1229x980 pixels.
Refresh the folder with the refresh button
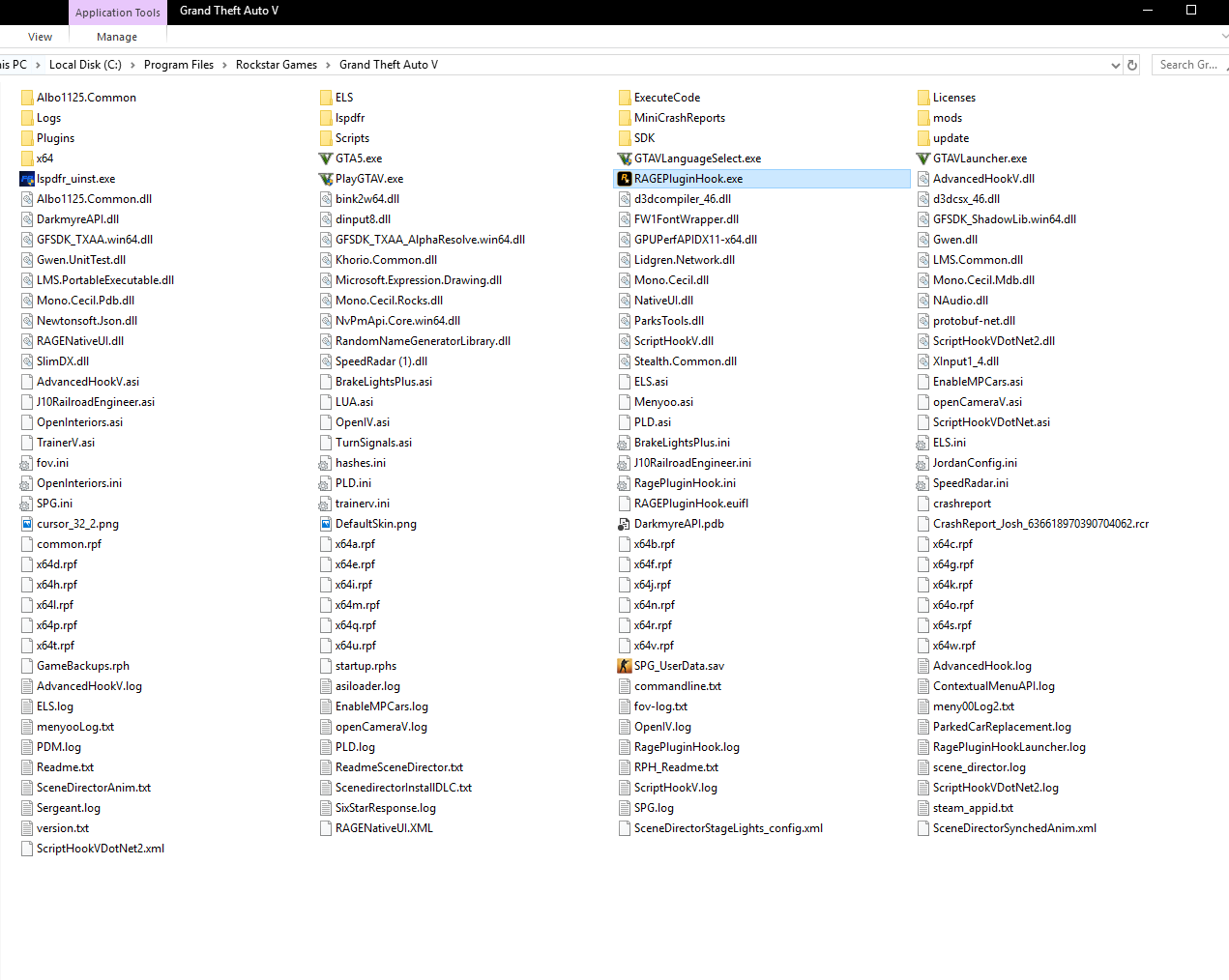pyautogui.click(x=1132, y=65)
